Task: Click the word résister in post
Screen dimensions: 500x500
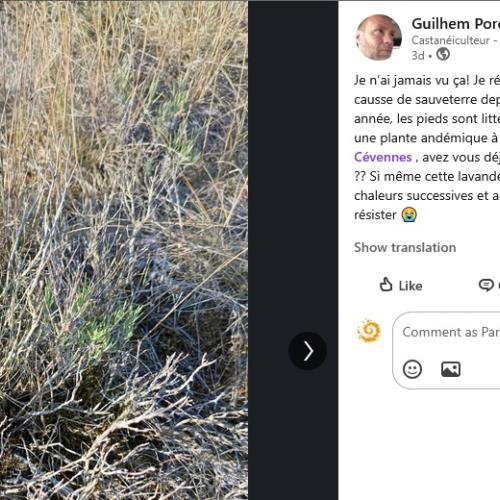Action: point(375,215)
